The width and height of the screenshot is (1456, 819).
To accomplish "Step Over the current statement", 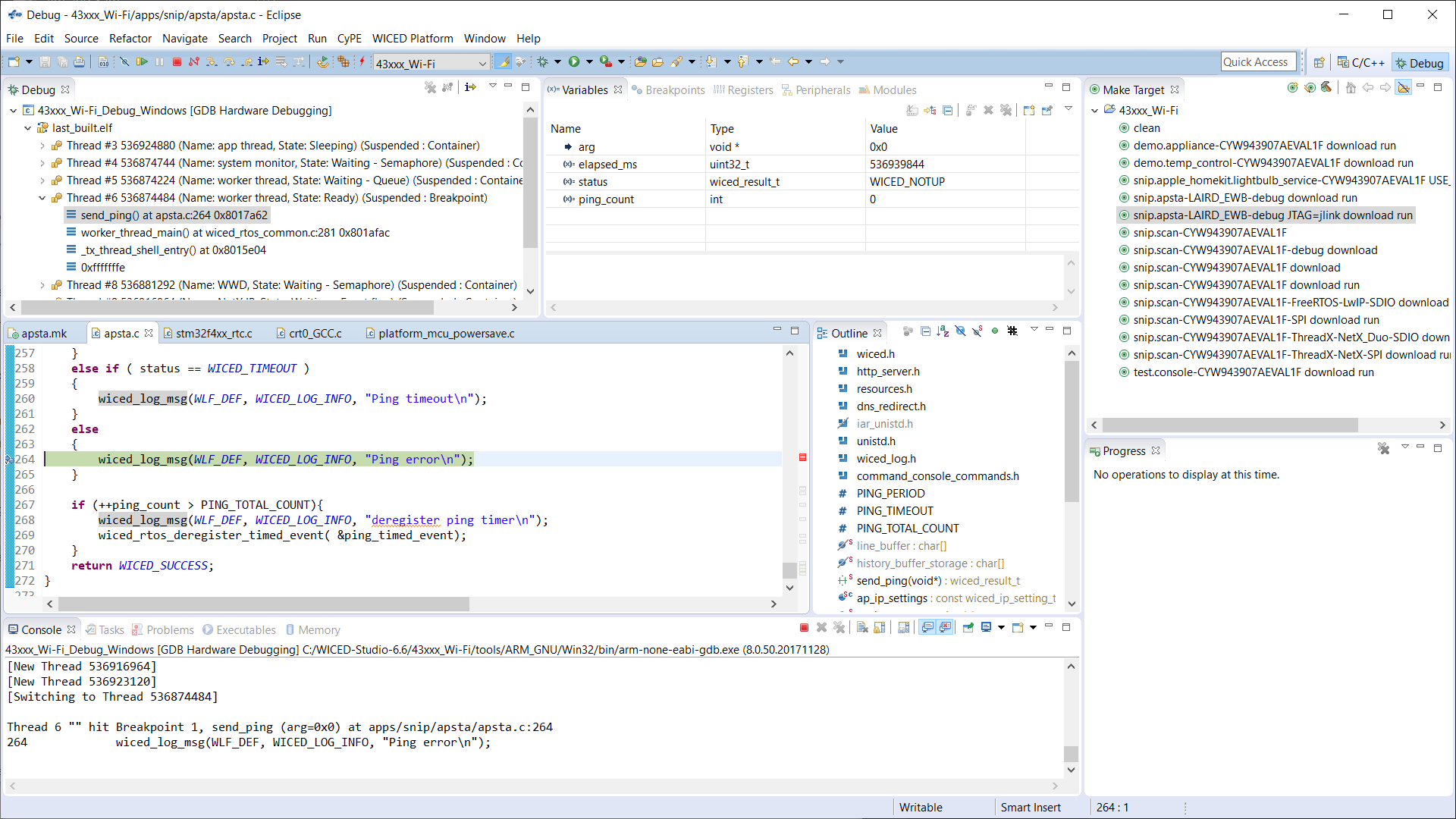I will (x=229, y=62).
